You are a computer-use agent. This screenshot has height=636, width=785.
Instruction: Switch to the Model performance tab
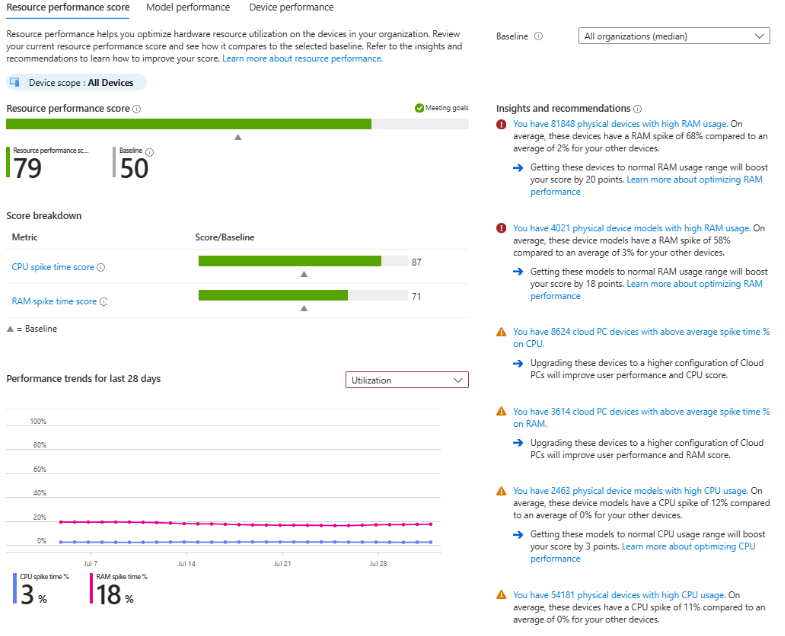pos(188,8)
